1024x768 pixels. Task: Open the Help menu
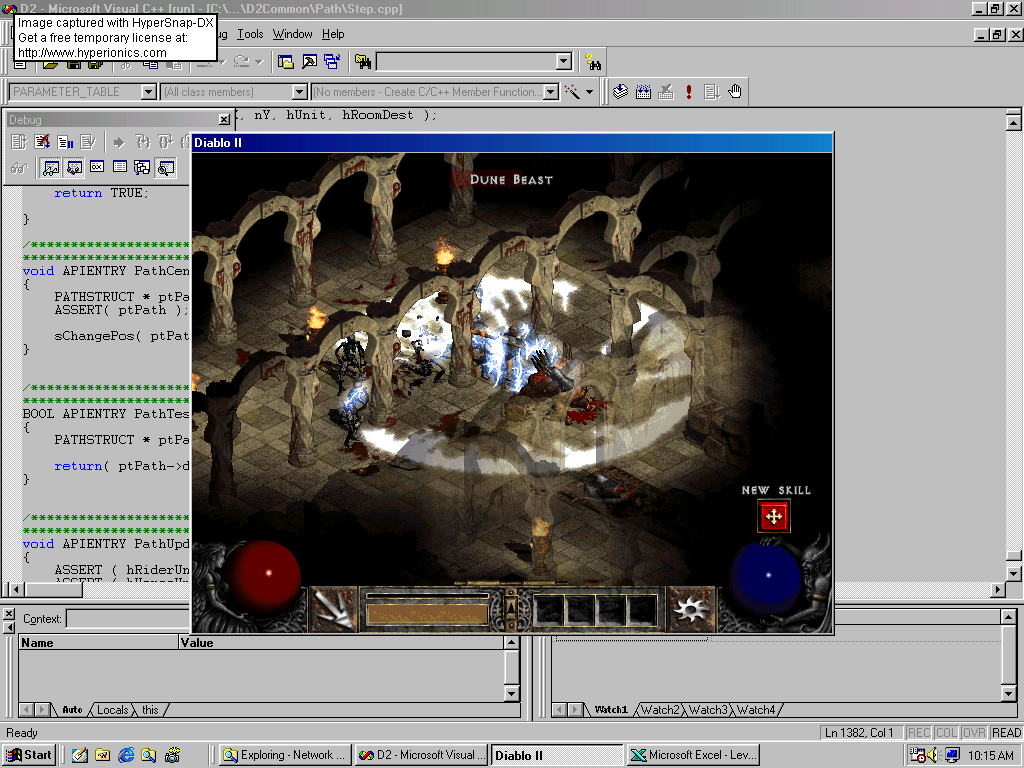[x=333, y=34]
